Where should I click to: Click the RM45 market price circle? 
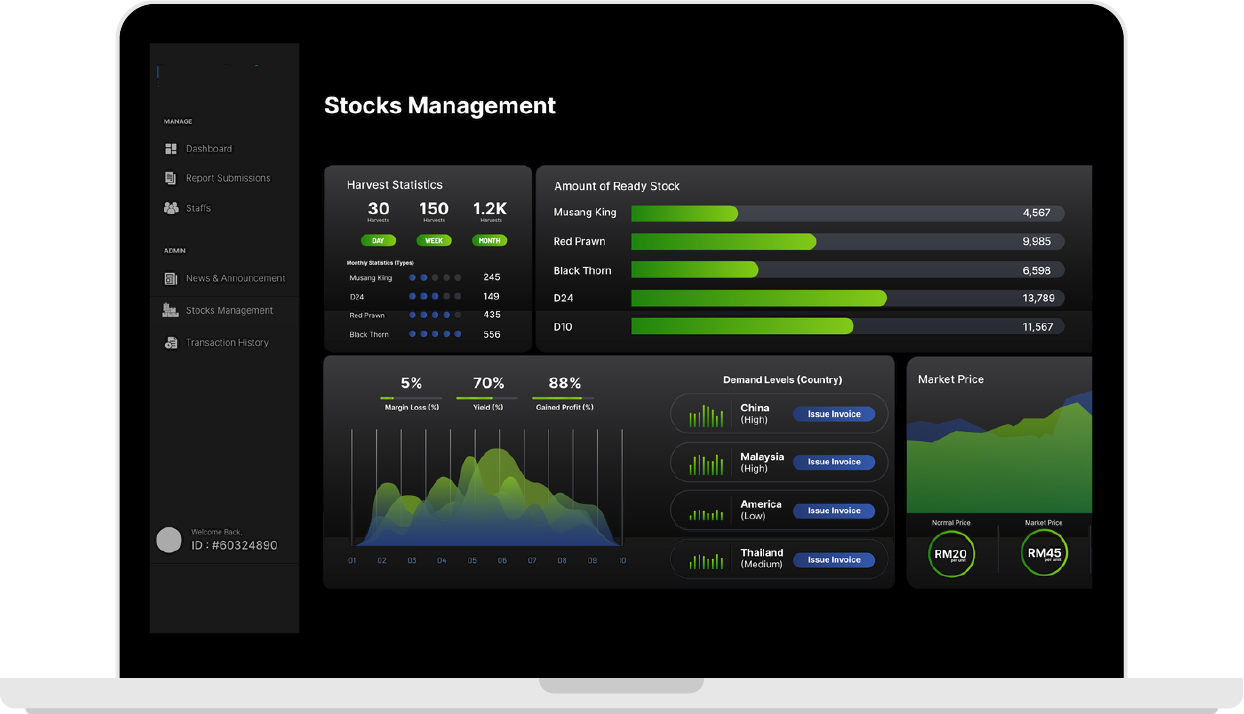click(x=1044, y=554)
